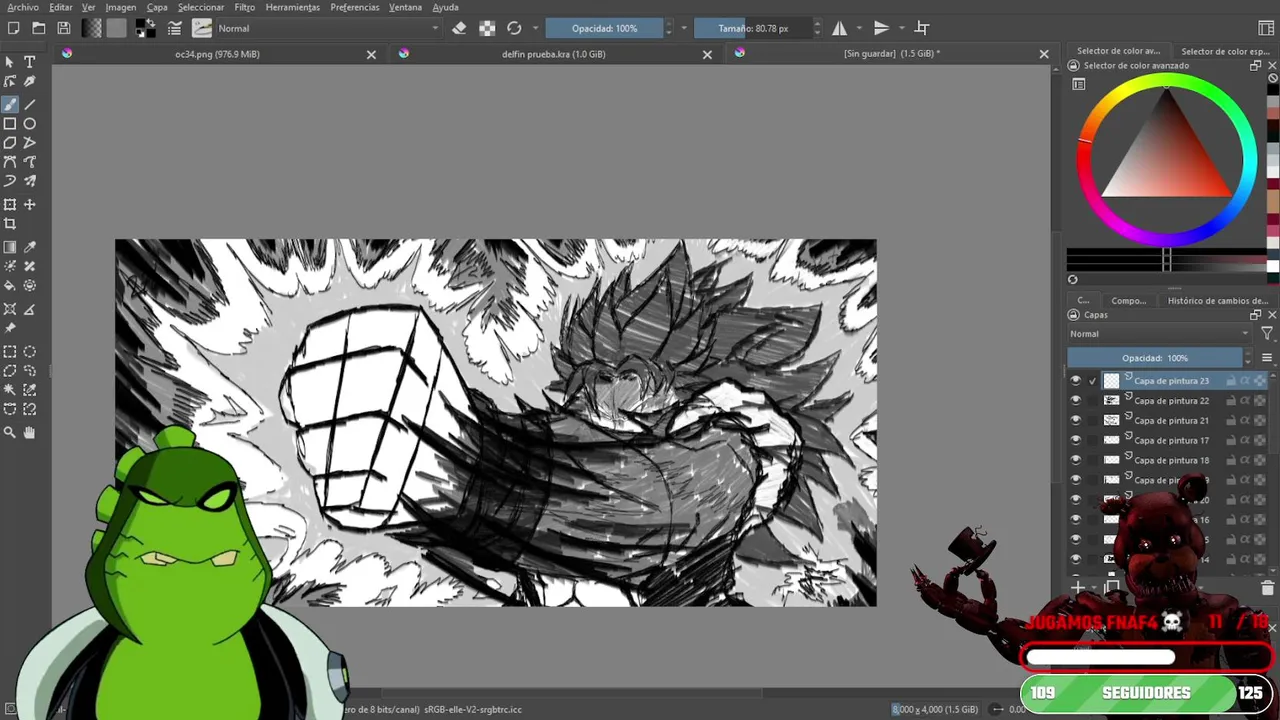Select the Line tool
Screen dimensions: 1280x720
coord(30,104)
